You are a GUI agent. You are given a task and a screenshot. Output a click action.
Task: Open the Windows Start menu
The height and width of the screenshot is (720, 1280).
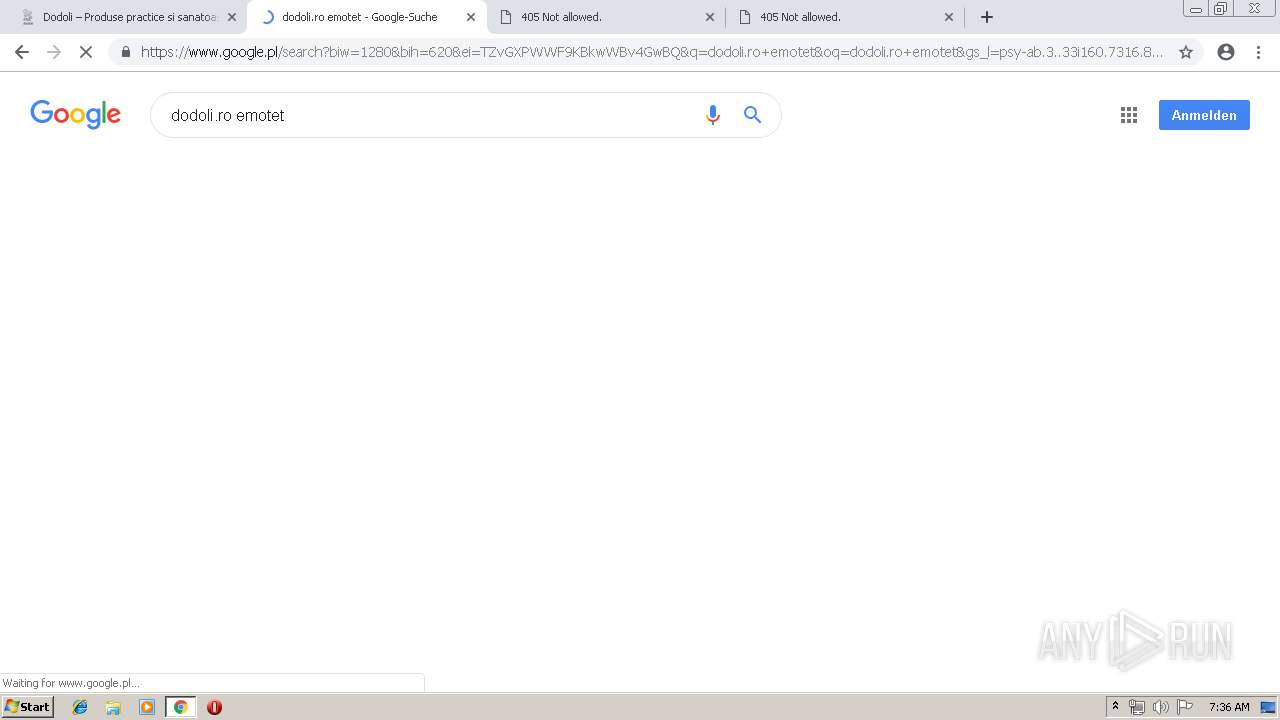point(28,707)
